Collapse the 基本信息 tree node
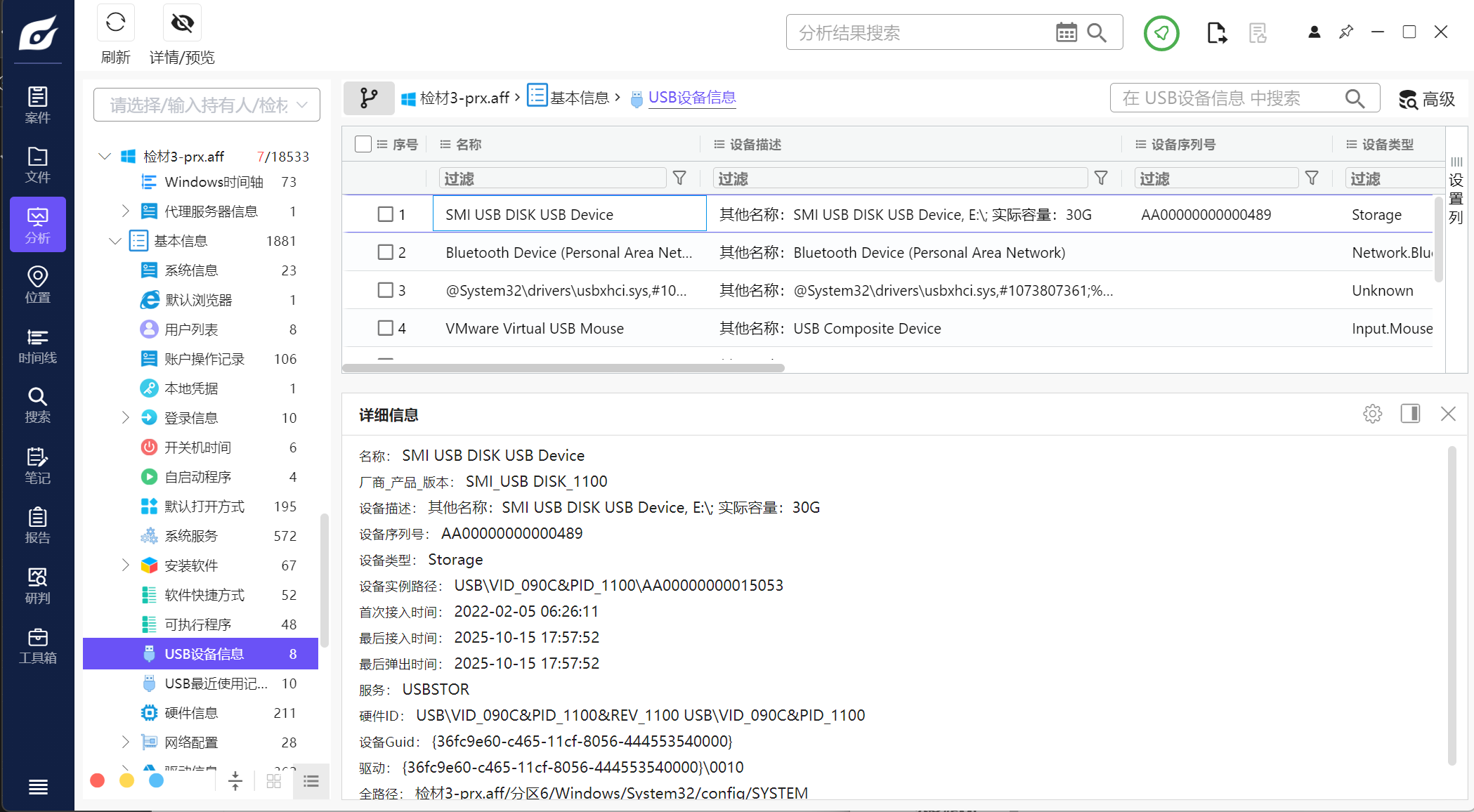This screenshot has height=812, width=1474. [x=115, y=241]
